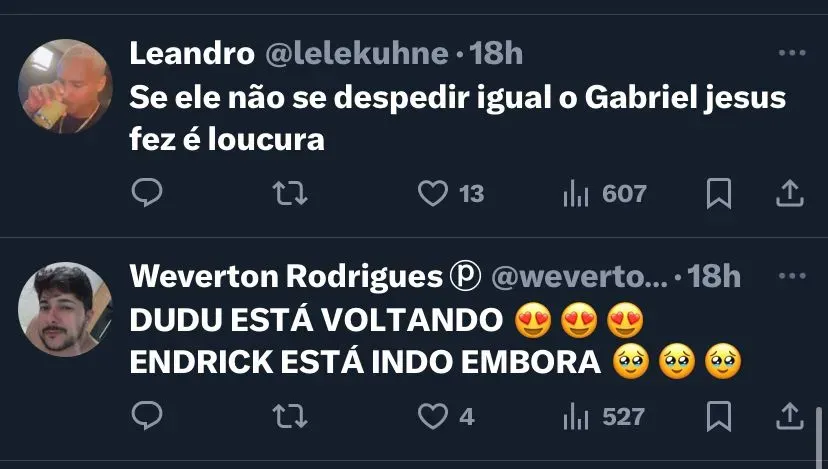
Task: Reply to Weverton Rodrigues' tweet
Action: (147, 416)
